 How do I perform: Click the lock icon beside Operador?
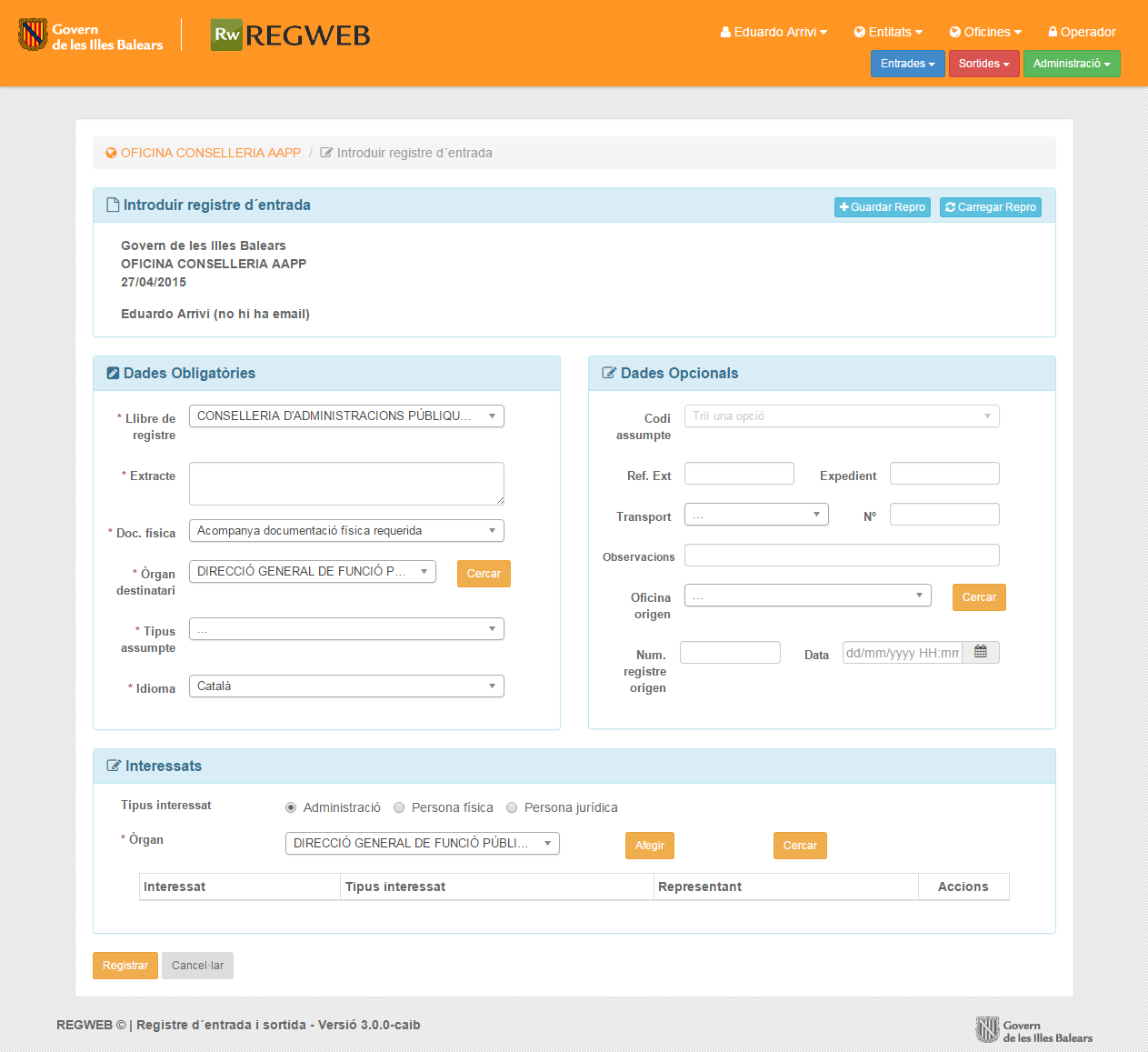click(x=1053, y=32)
